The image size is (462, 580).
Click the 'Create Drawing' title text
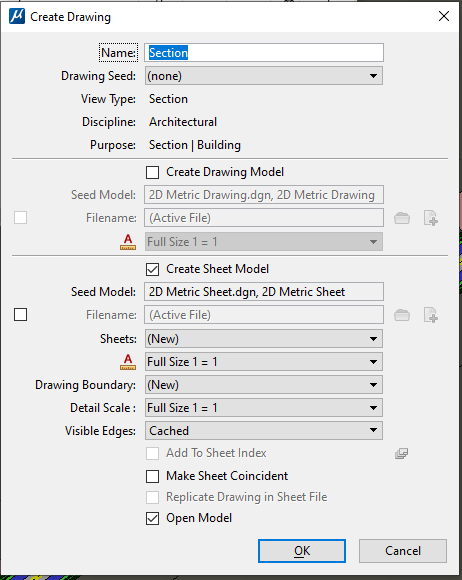point(70,17)
